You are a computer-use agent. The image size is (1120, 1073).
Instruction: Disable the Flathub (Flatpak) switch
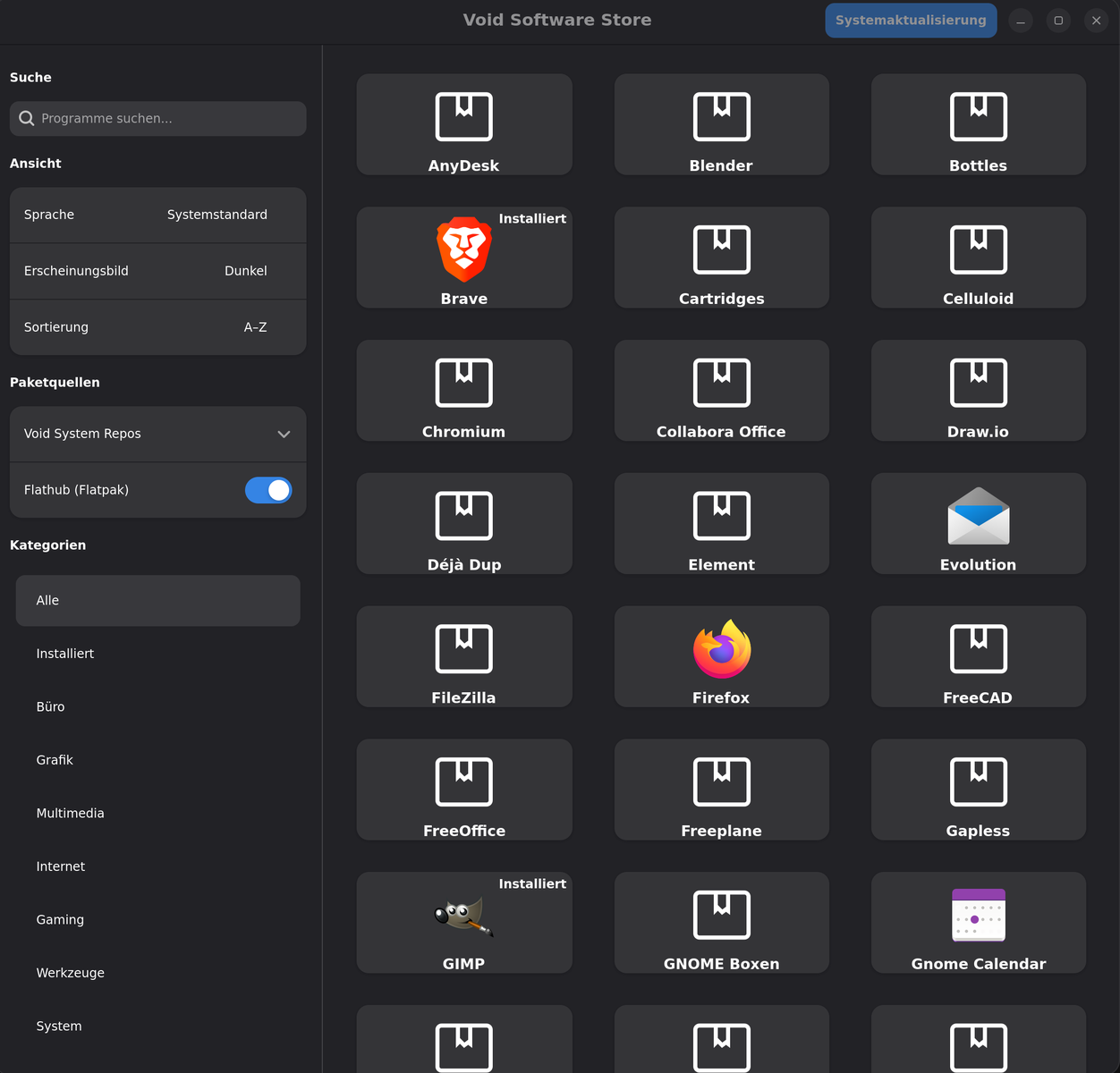click(268, 490)
